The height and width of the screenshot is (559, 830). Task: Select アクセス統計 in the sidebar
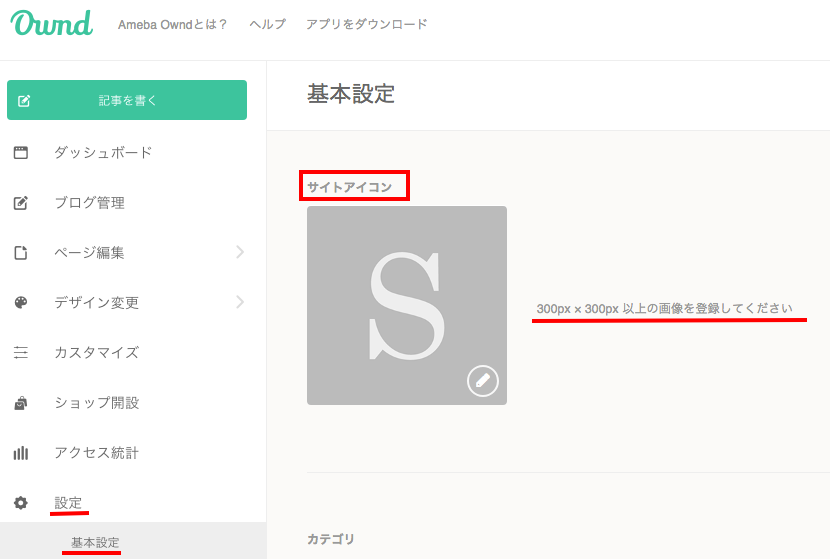[x=96, y=453]
